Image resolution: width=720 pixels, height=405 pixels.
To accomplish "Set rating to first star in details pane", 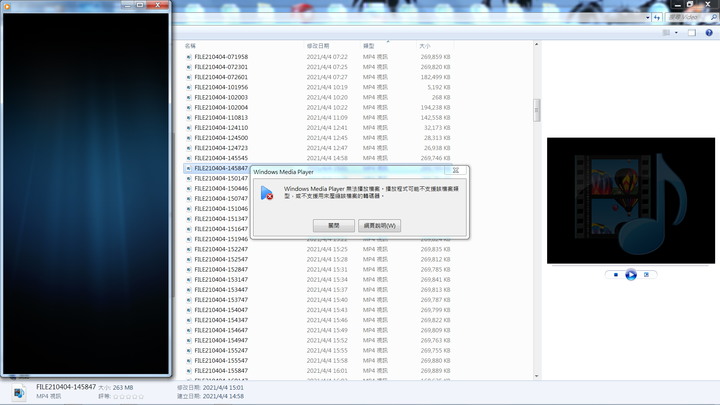I will 116,396.
